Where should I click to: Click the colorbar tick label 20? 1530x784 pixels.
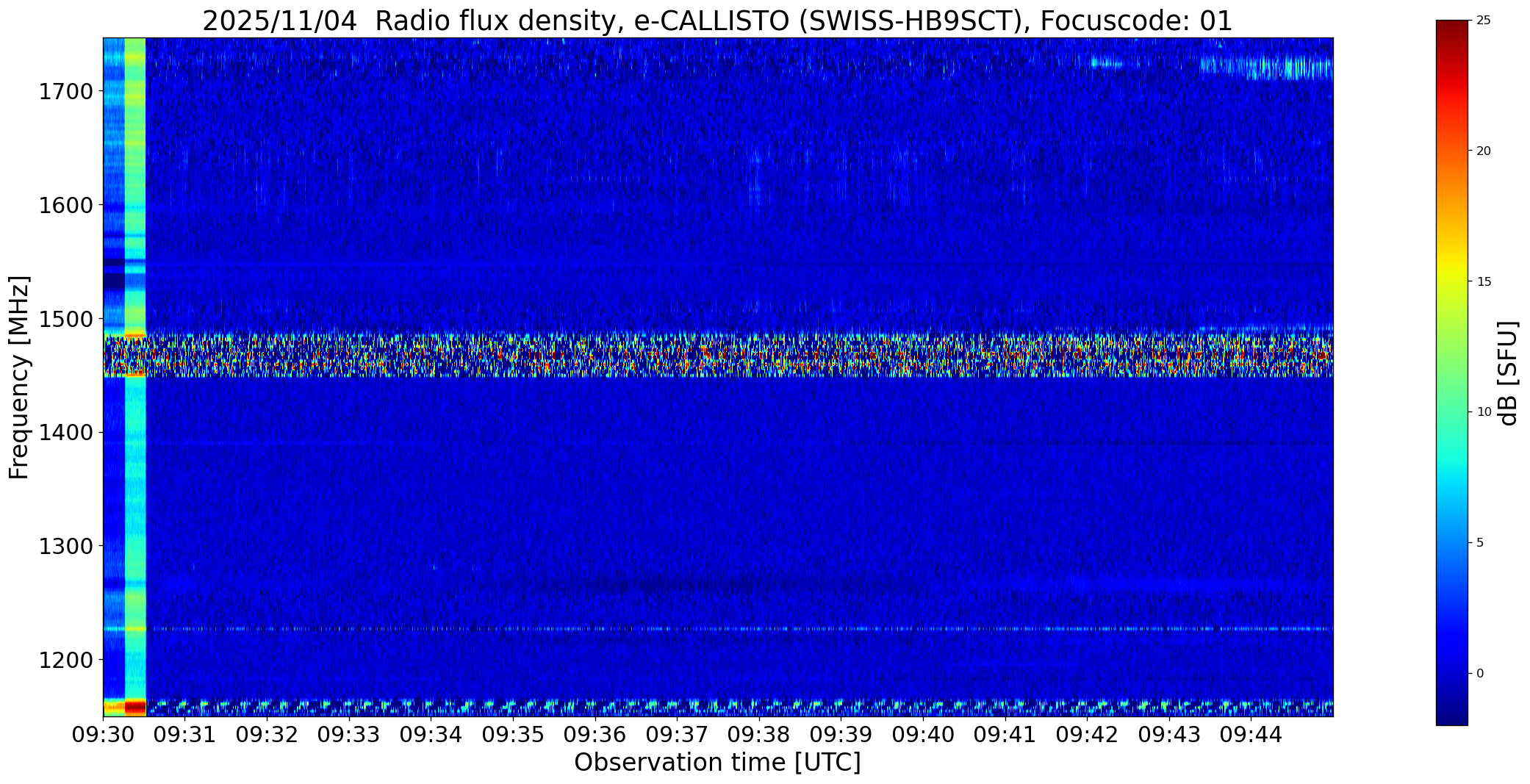pos(1484,151)
